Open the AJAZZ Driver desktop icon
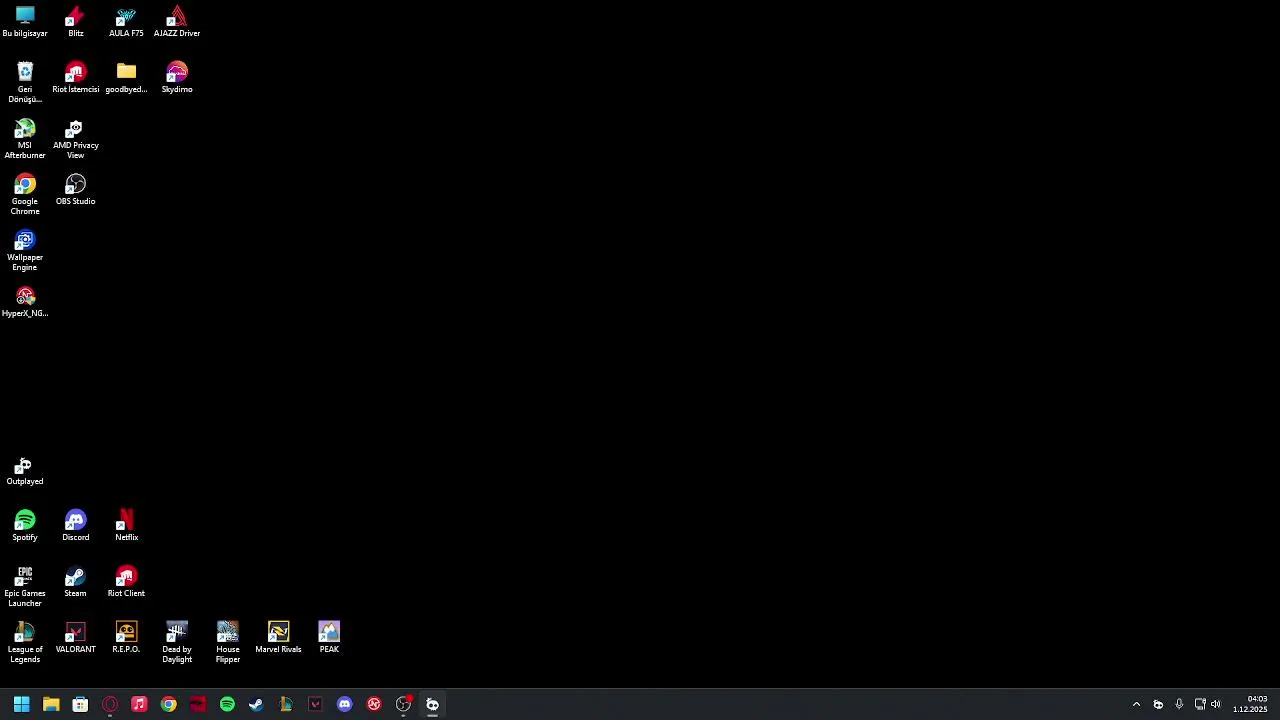This screenshot has width=1280, height=720. click(x=177, y=22)
